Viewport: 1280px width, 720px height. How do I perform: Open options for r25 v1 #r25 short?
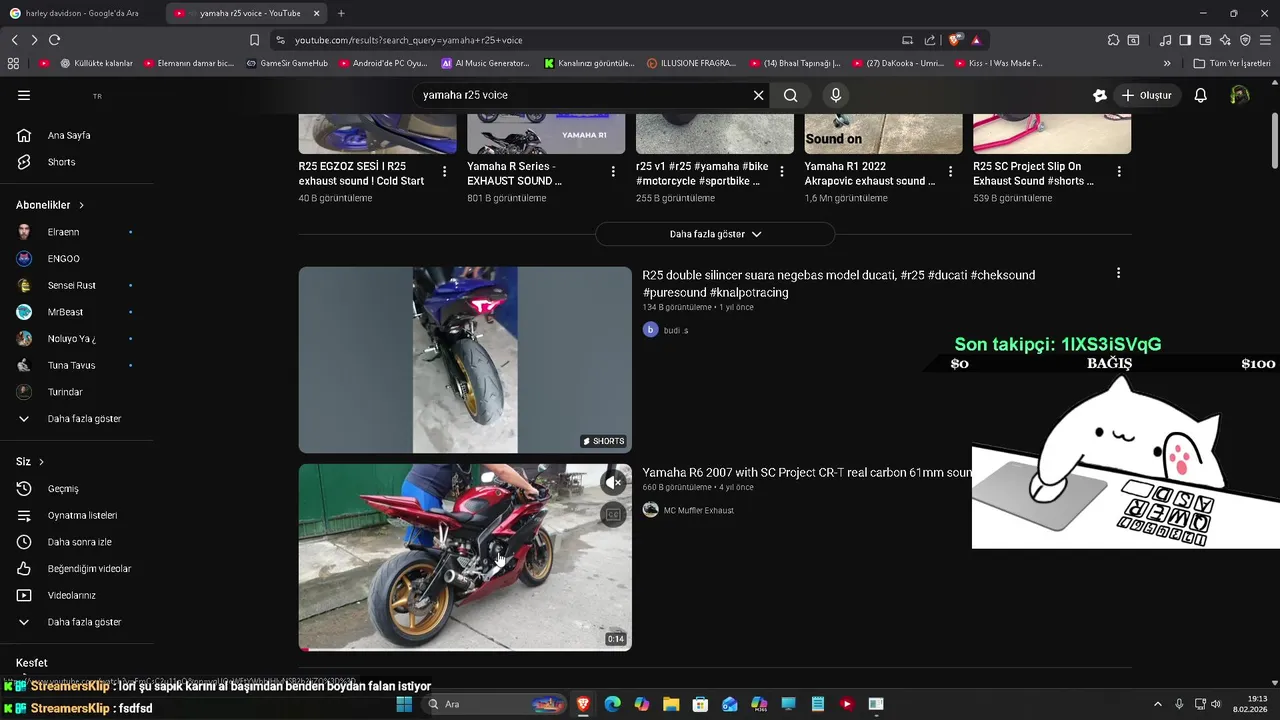(782, 172)
